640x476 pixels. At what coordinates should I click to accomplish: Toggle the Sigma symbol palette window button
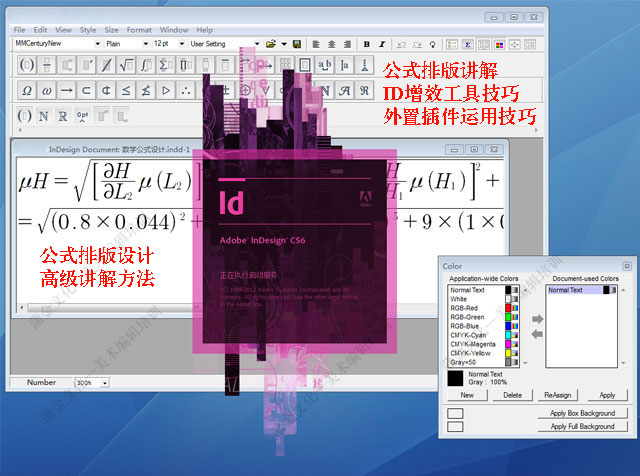[468, 44]
